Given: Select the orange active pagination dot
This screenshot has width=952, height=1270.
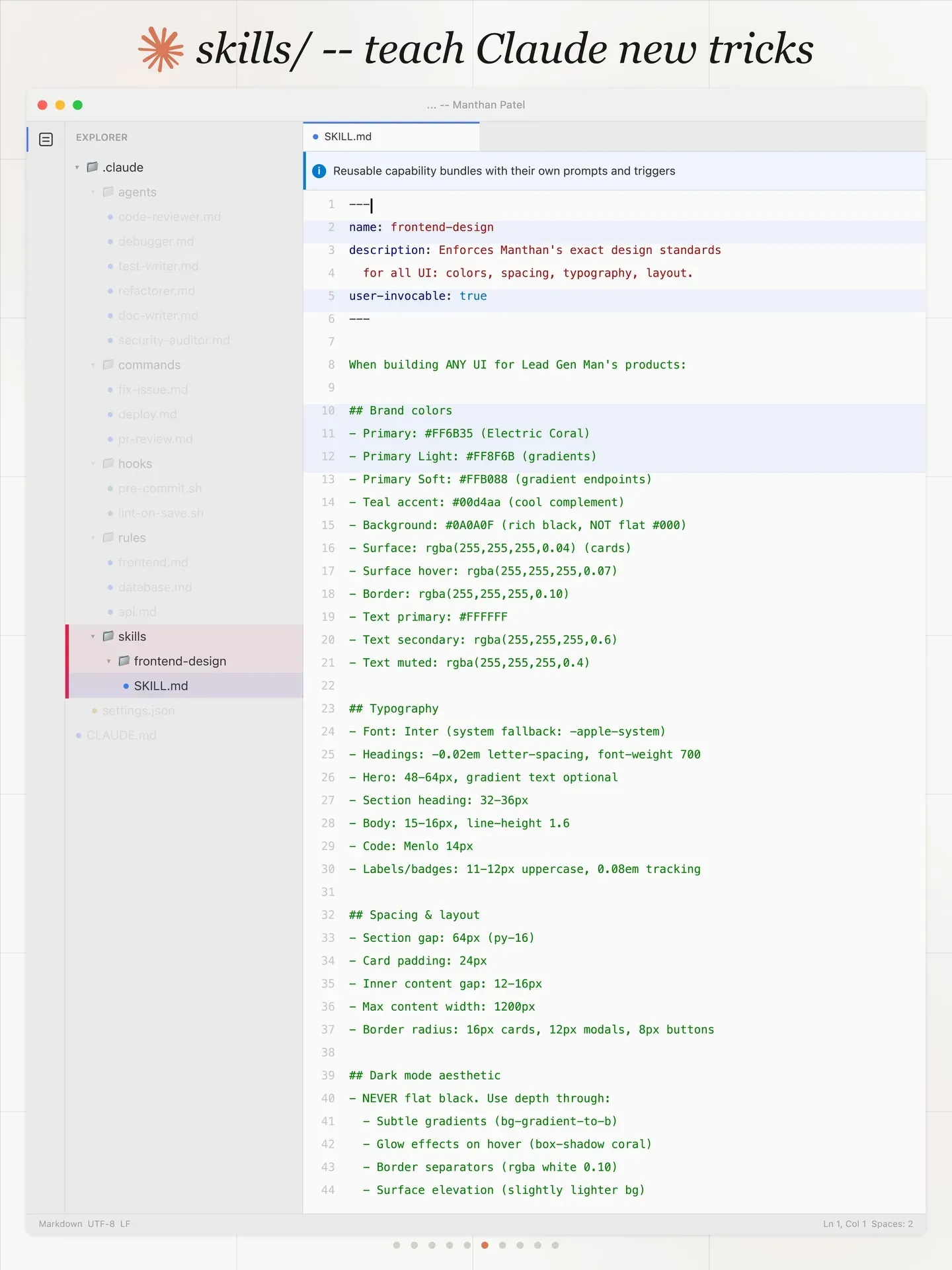Looking at the screenshot, I should coord(485,1245).
